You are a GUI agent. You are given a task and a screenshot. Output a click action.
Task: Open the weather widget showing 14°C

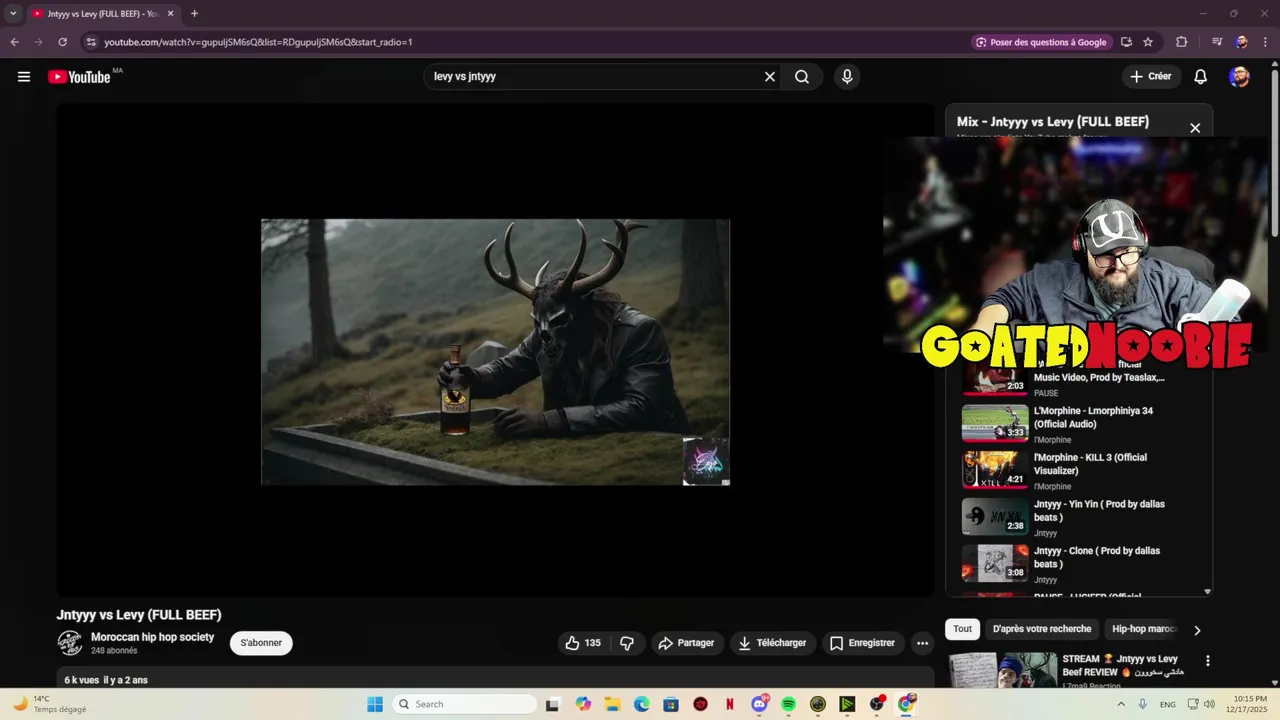coord(50,704)
